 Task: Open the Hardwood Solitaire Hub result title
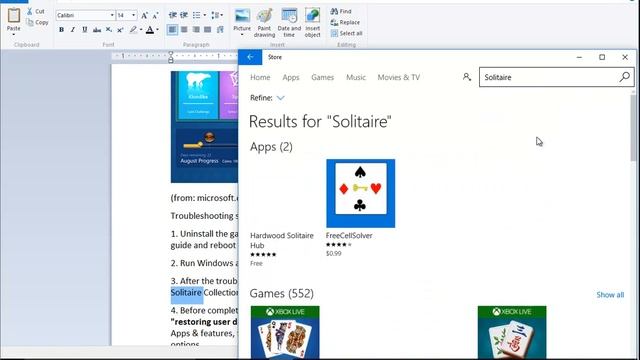(282, 240)
